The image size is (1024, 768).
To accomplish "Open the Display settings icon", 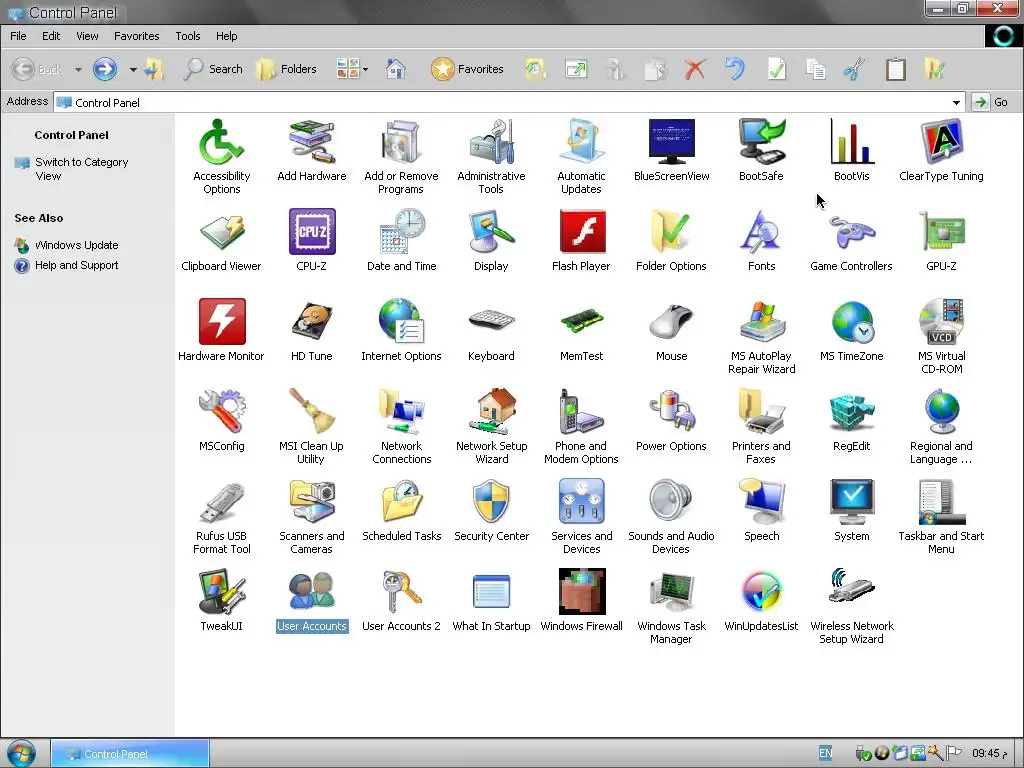I will [491, 232].
